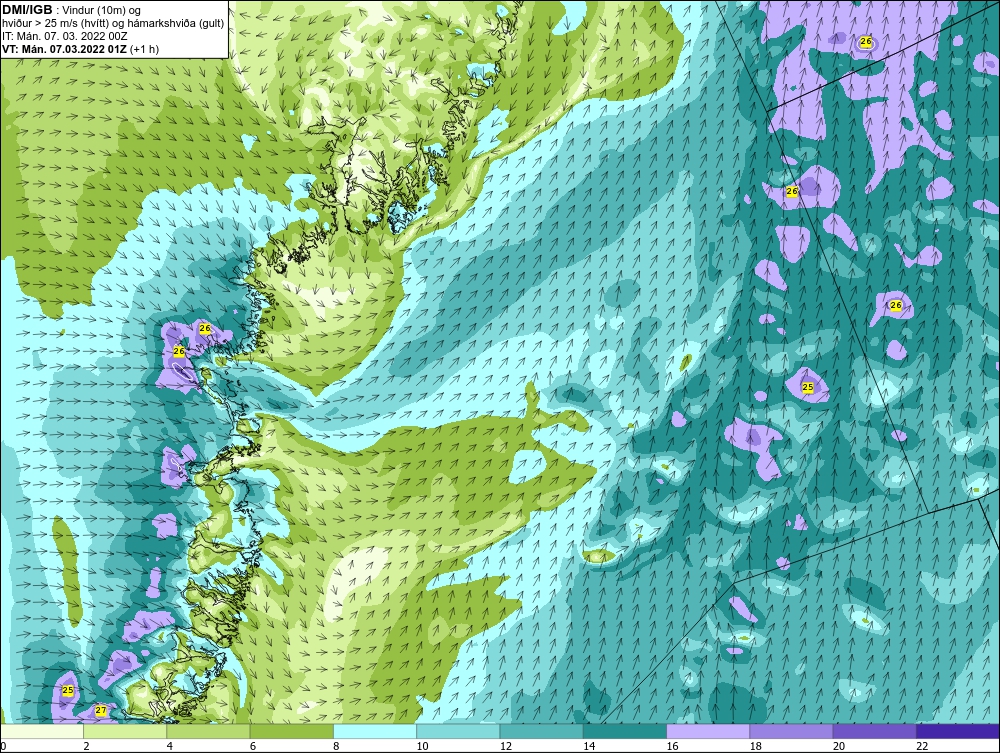The image size is (1000, 753).
Task: Click the '10' tick label on the color scale
Action: point(422,747)
